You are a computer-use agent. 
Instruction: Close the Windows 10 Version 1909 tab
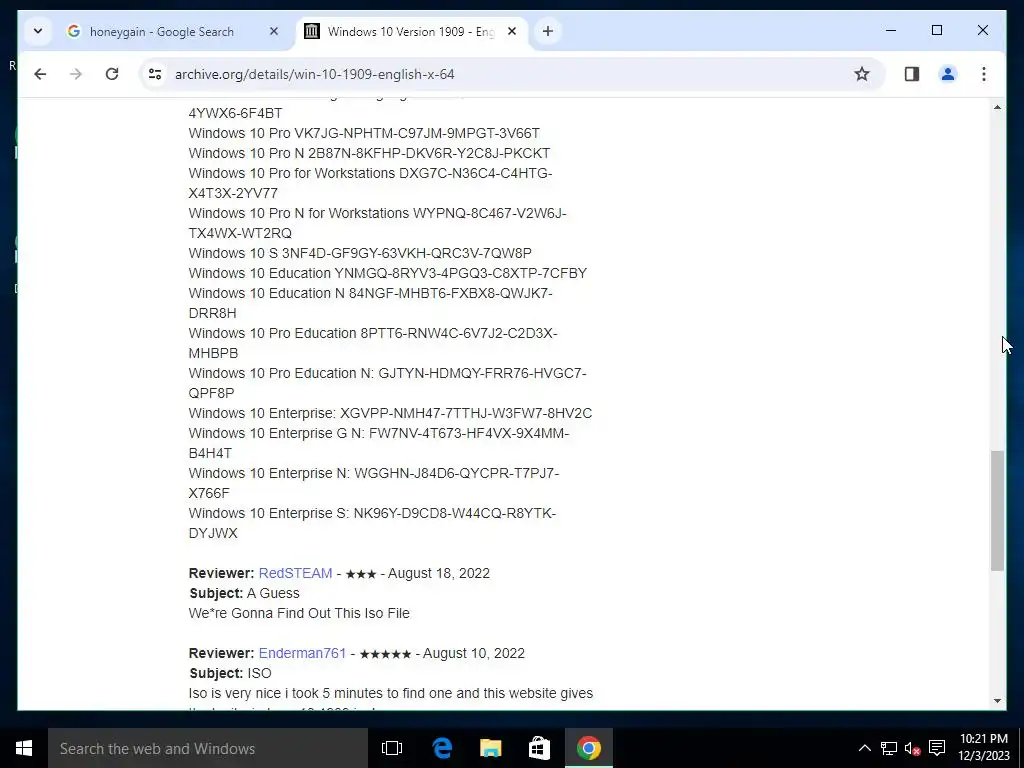pyautogui.click(x=512, y=31)
